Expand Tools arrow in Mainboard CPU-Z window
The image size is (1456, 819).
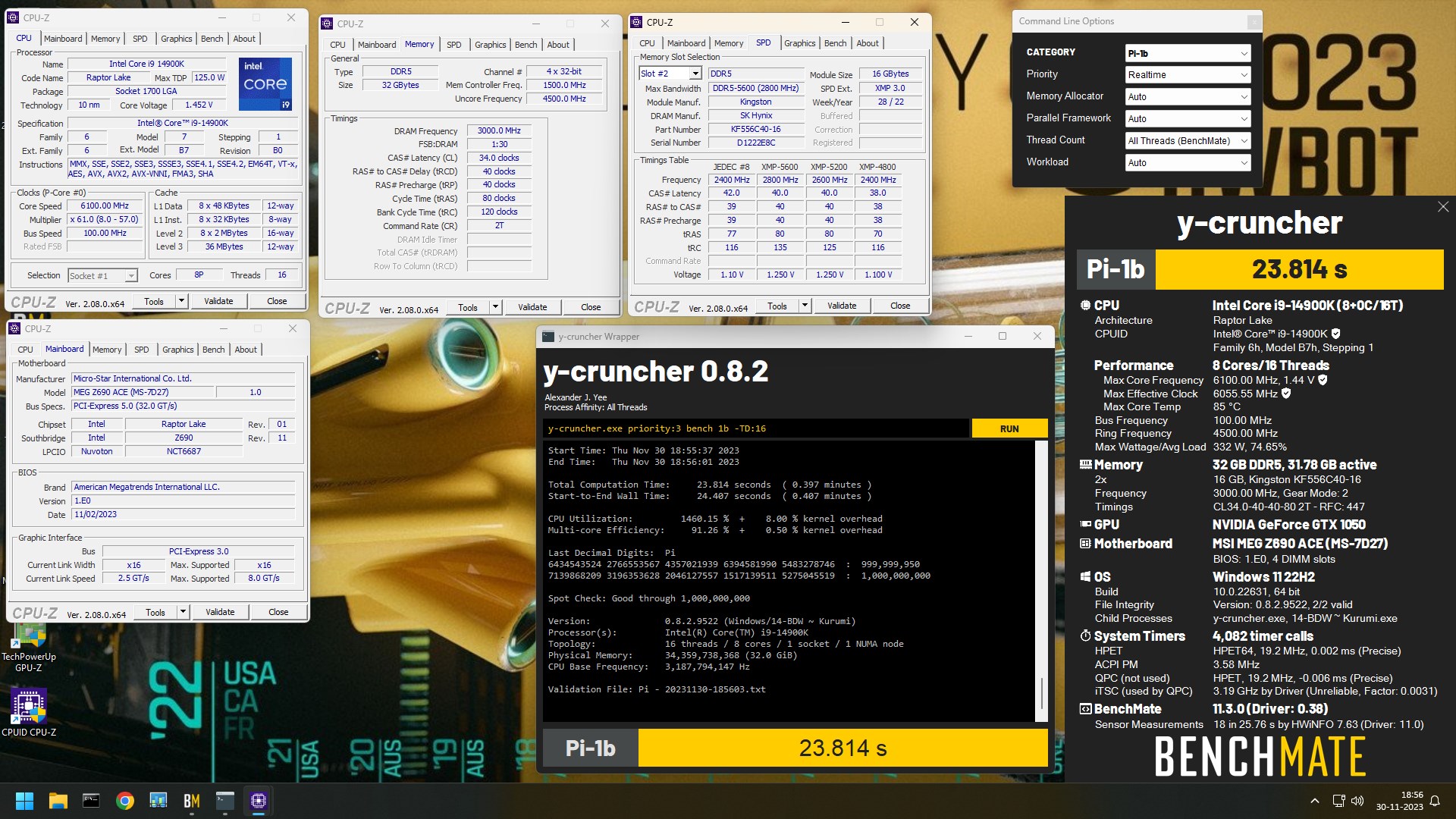pyautogui.click(x=182, y=612)
